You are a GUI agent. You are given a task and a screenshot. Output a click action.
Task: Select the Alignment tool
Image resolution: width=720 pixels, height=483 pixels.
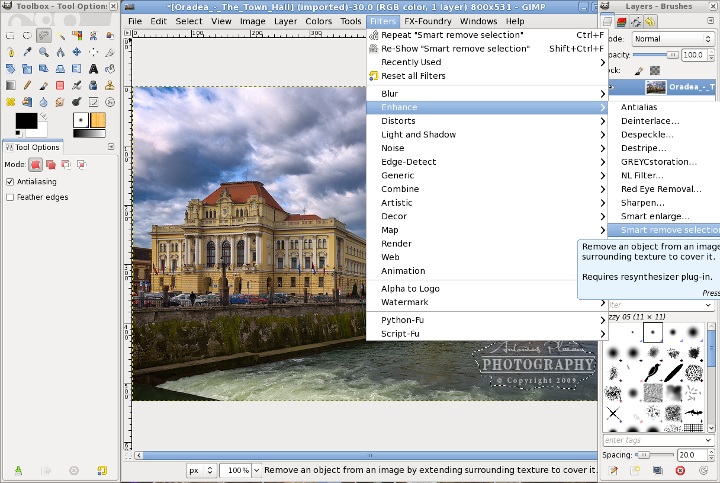pyautogui.click(x=93, y=52)
